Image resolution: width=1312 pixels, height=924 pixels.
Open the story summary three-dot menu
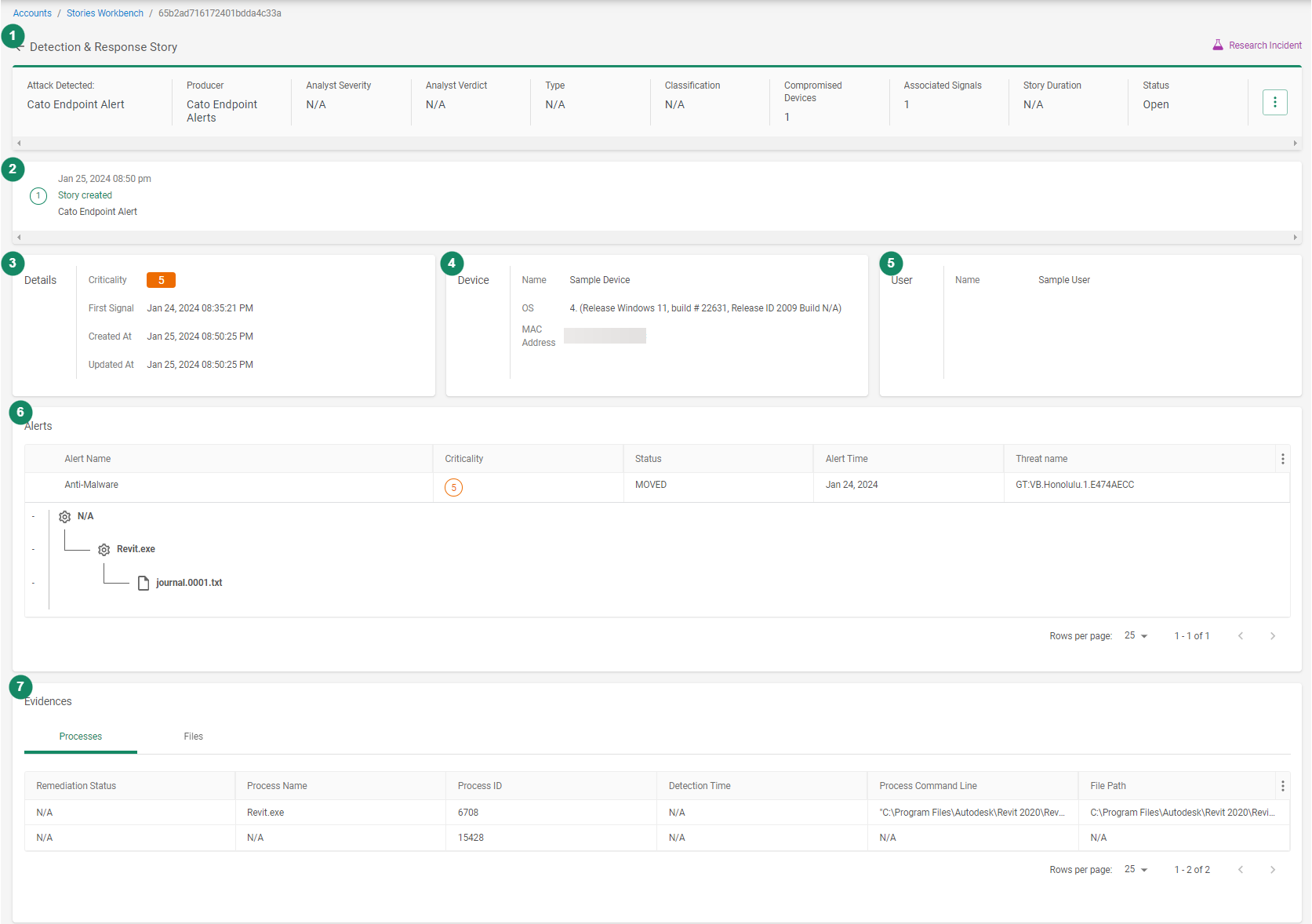1274,102
